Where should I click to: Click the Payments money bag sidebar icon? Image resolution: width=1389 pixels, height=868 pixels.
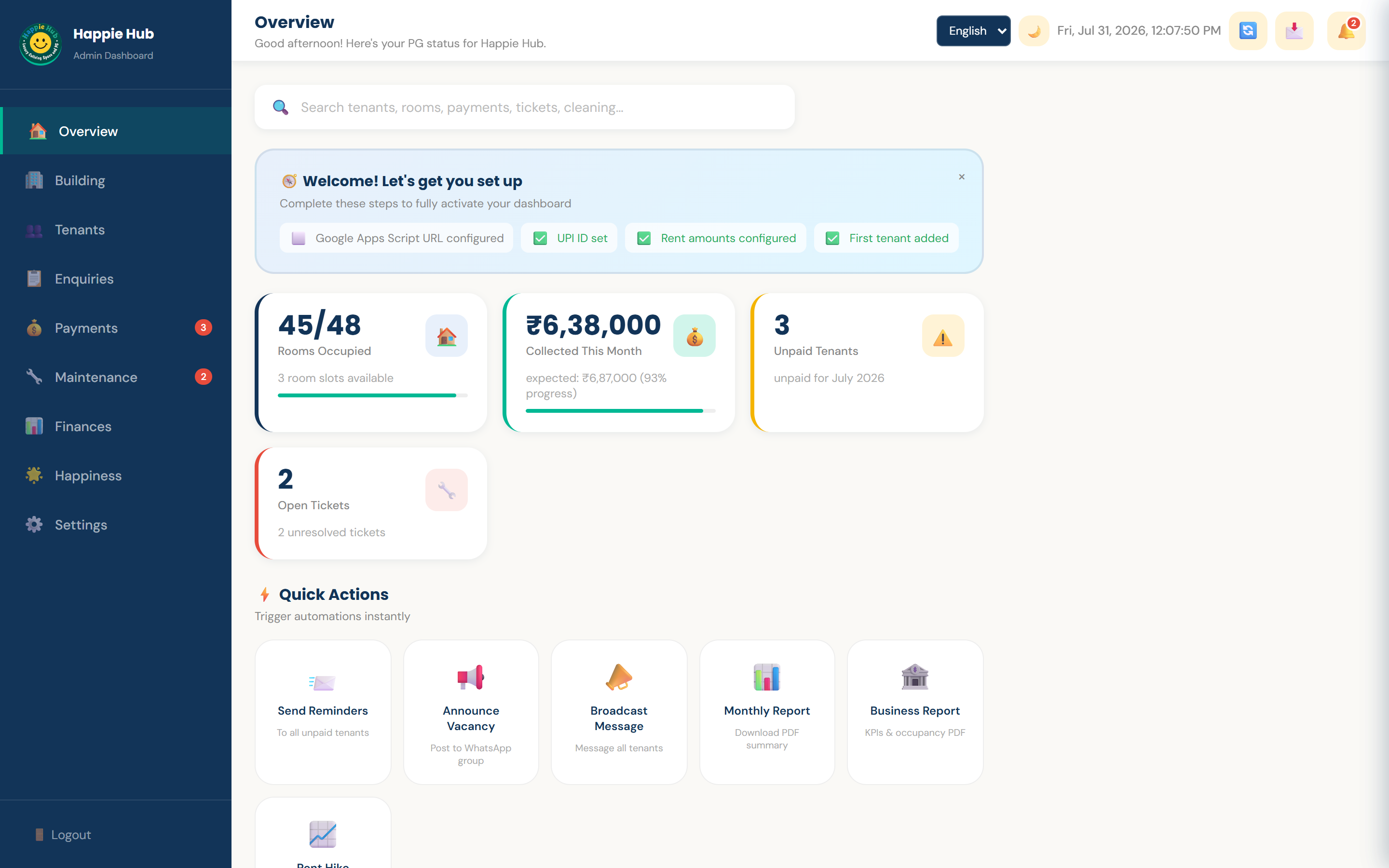click(x=34, y=328)
